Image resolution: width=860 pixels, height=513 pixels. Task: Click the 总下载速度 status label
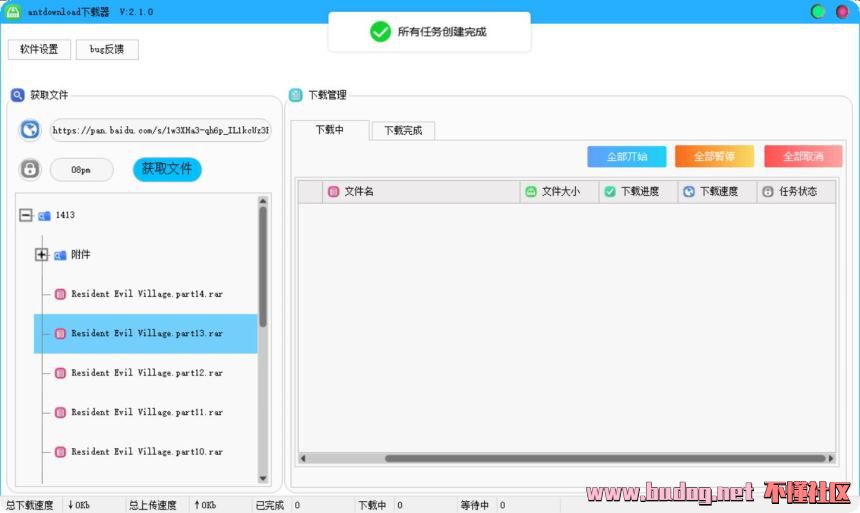(30, 505)
